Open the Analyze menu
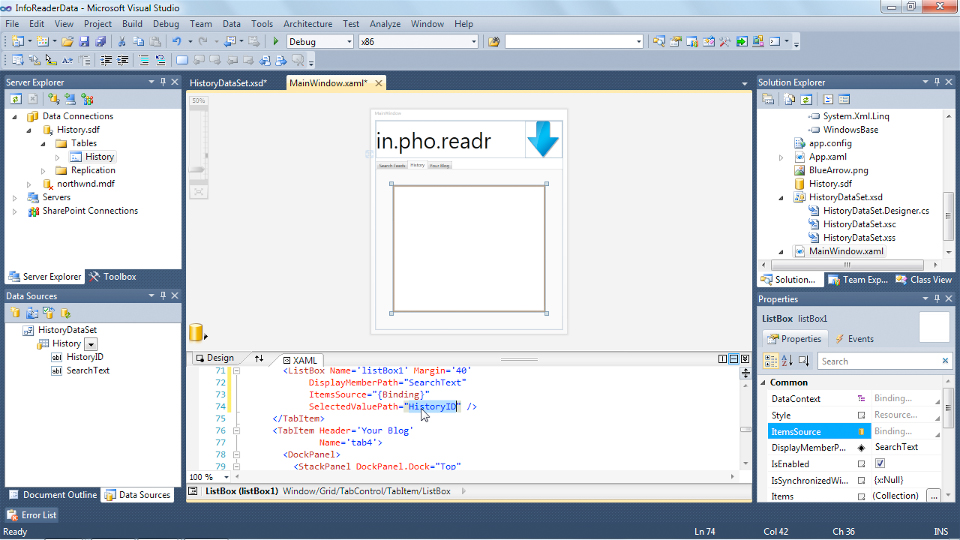Image resolution: width=960 pixels, height=540 pixels. point(384,24)
